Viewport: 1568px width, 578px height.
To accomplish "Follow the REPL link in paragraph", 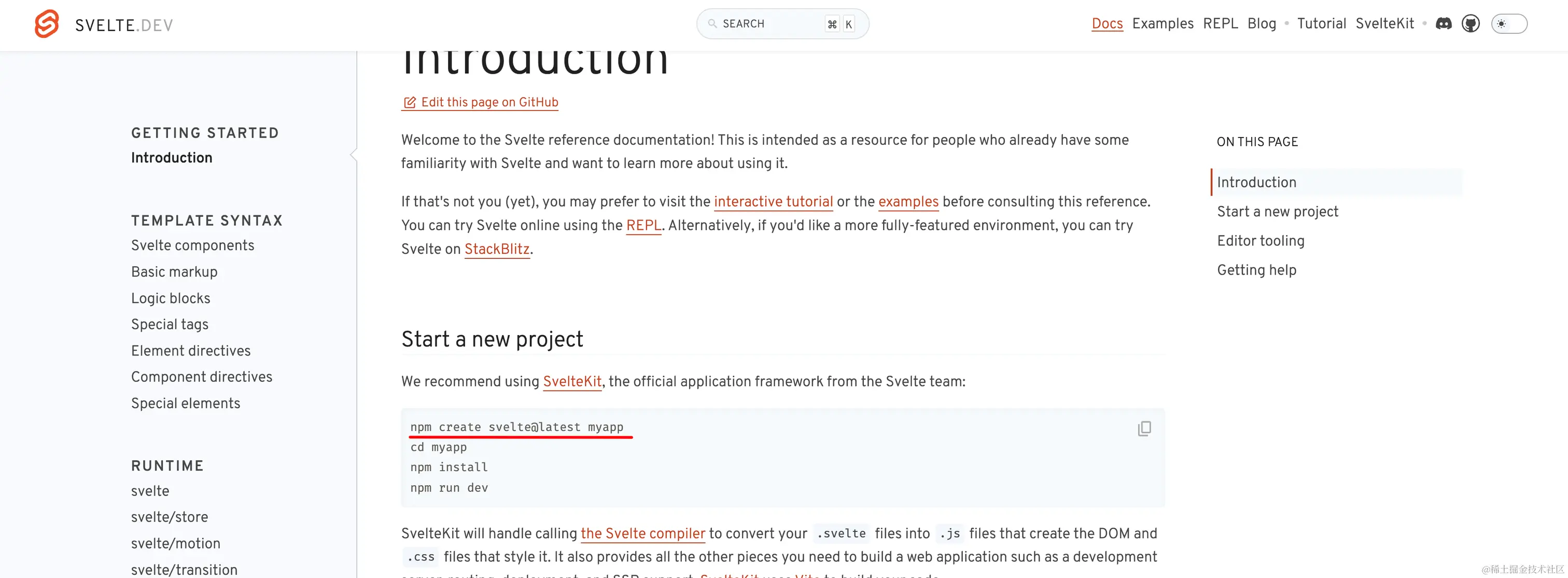I will (x=643, y=225).
